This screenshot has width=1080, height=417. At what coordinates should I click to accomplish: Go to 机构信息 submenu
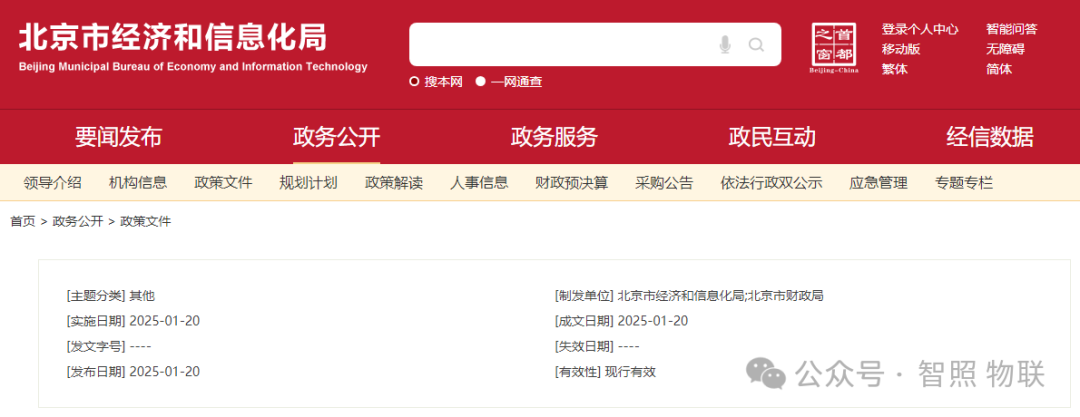[x=138, y=183]
